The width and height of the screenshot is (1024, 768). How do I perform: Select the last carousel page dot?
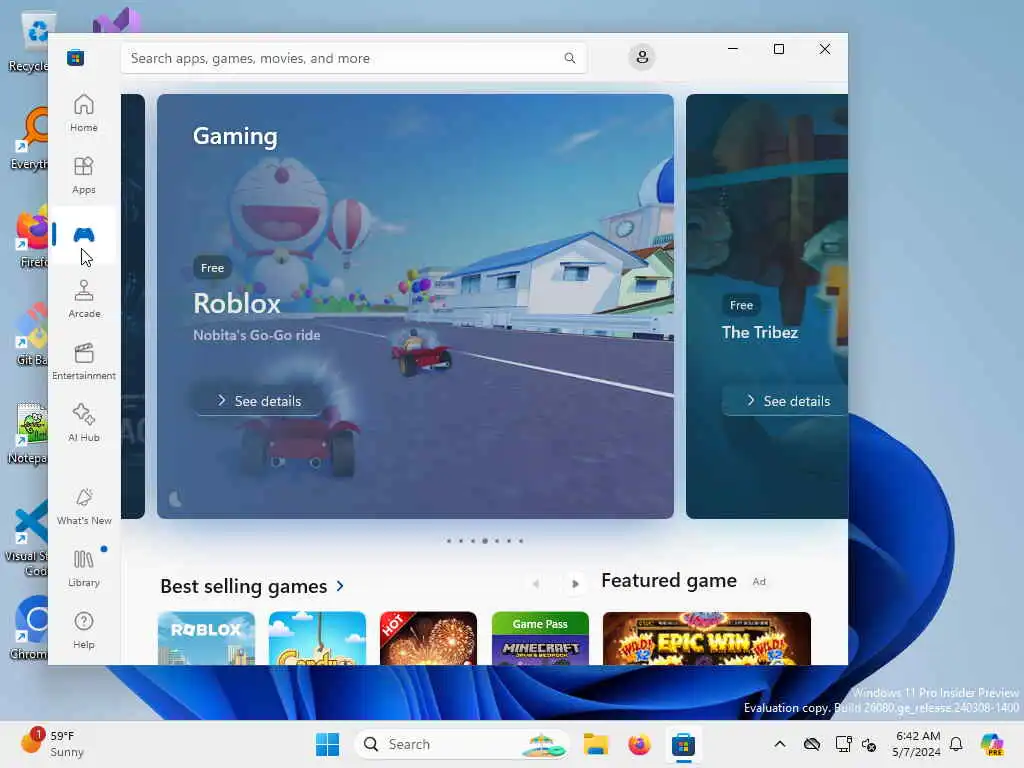(520, 541)
